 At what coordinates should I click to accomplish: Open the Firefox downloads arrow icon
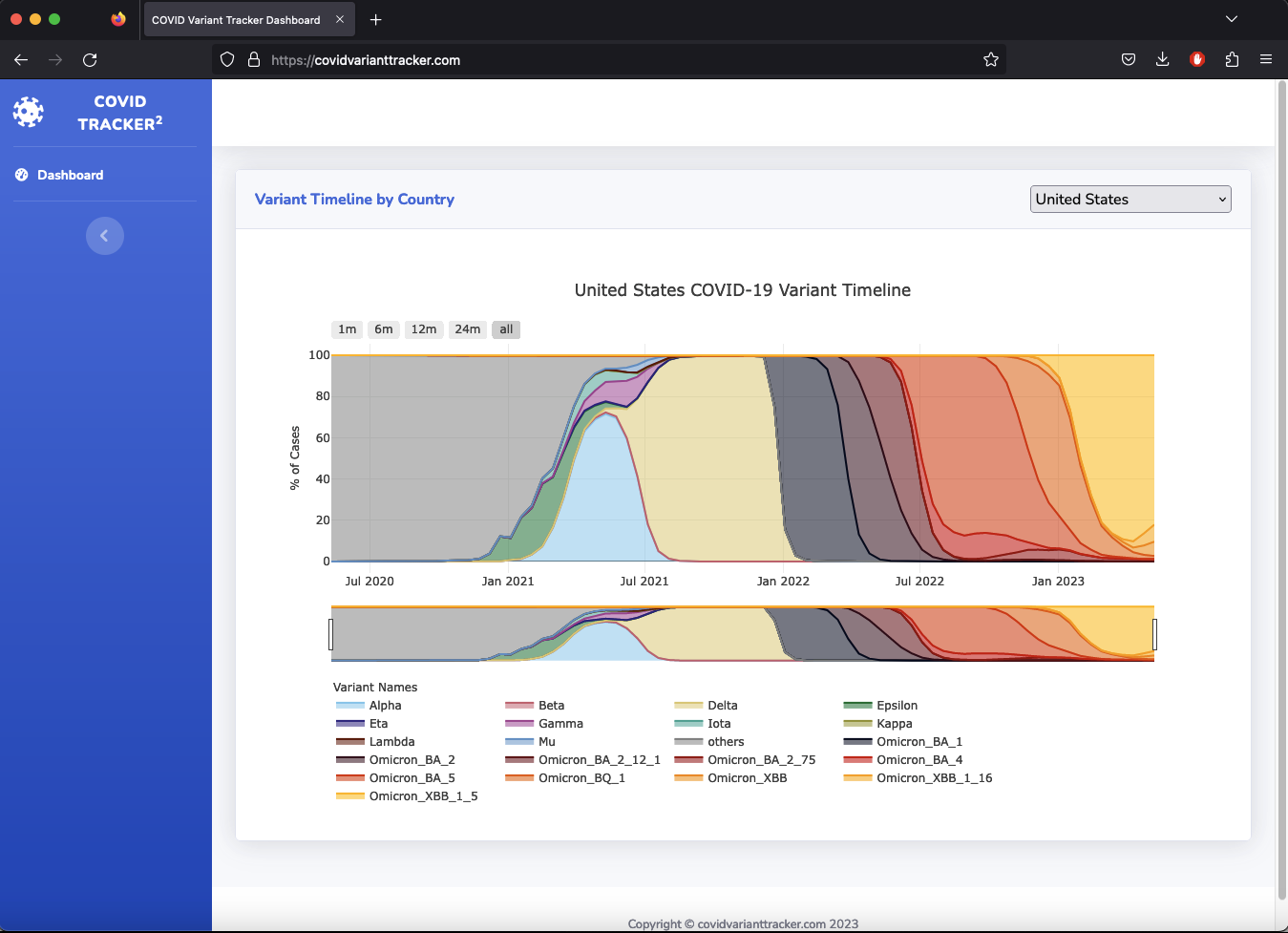pyautogui.click(x=1162, y=59)
